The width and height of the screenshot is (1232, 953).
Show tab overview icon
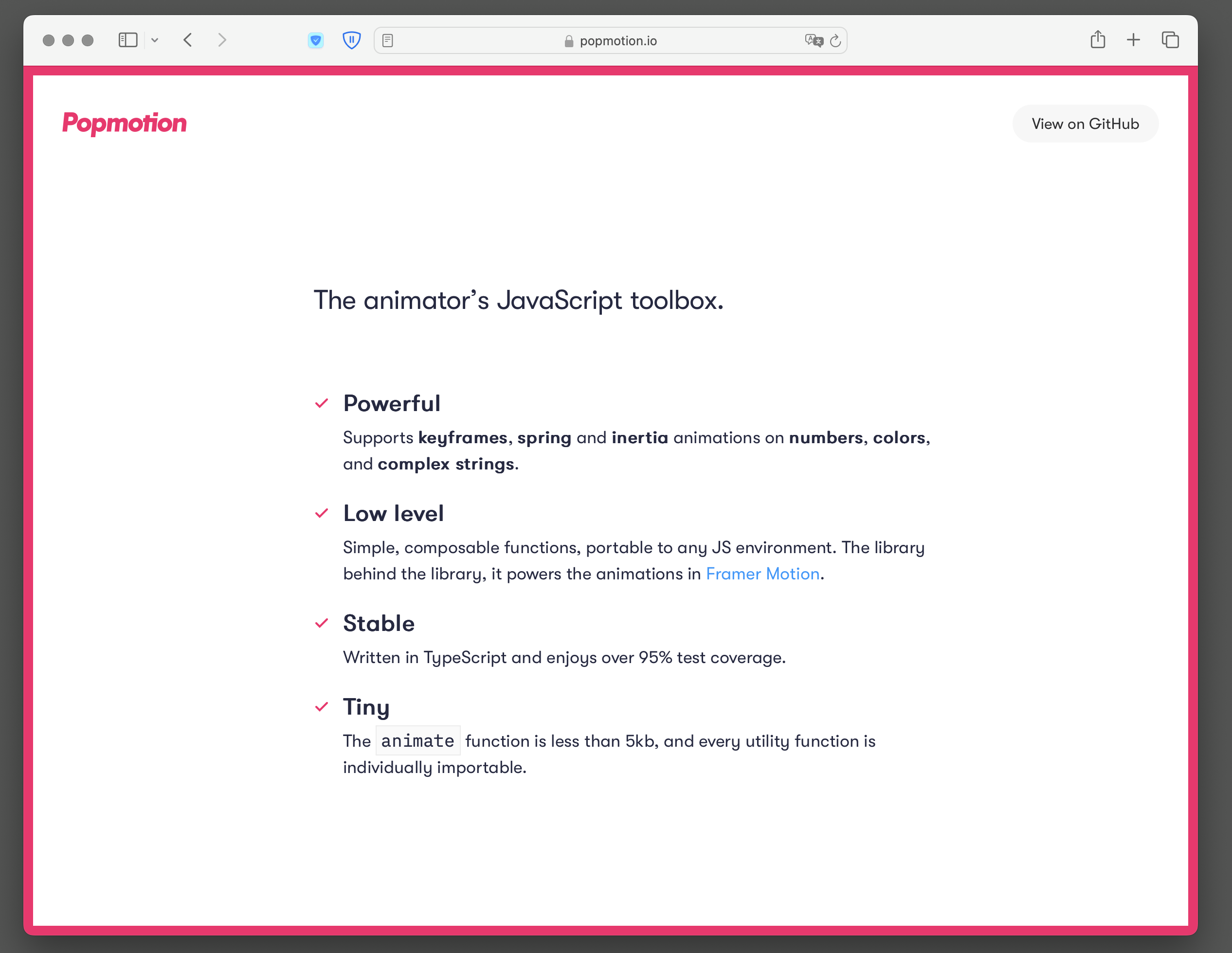click(1170, 40)
